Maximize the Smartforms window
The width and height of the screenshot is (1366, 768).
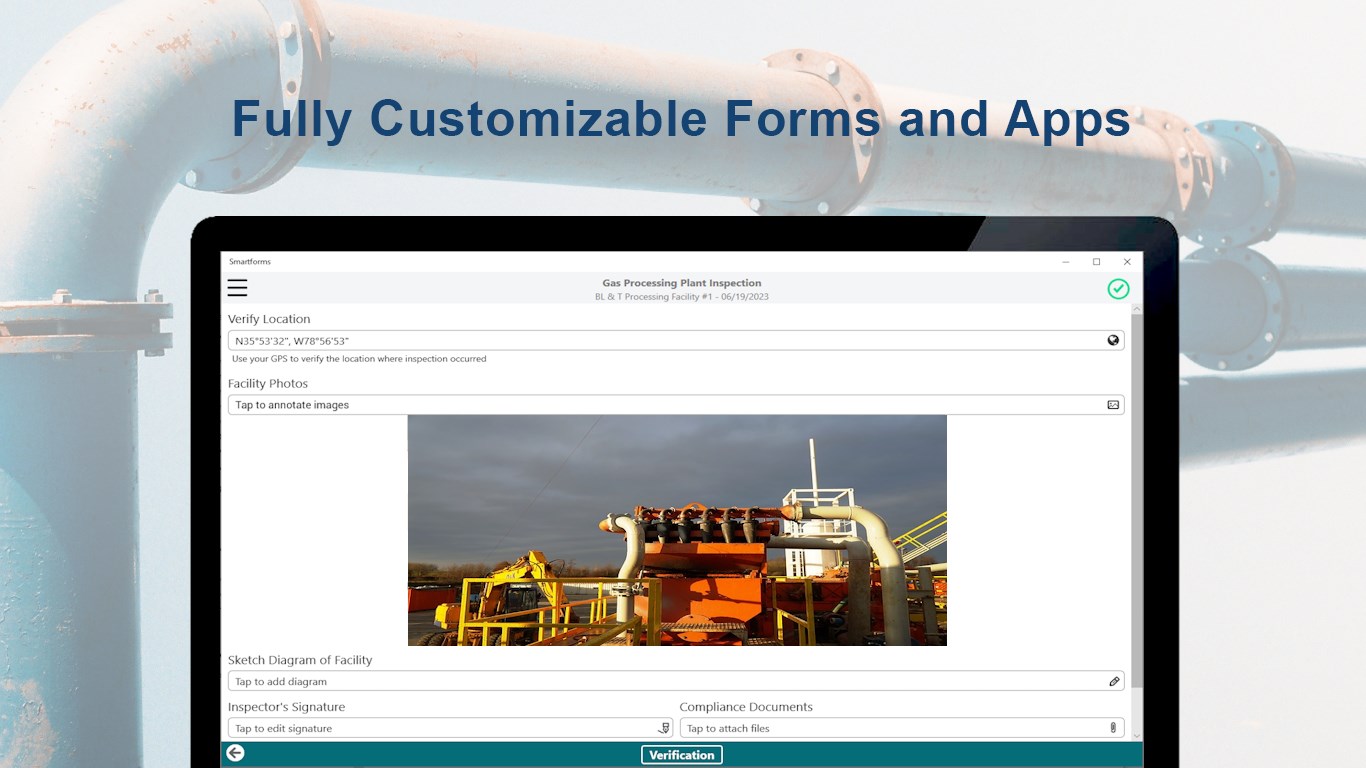click(x=1096, y=262)
